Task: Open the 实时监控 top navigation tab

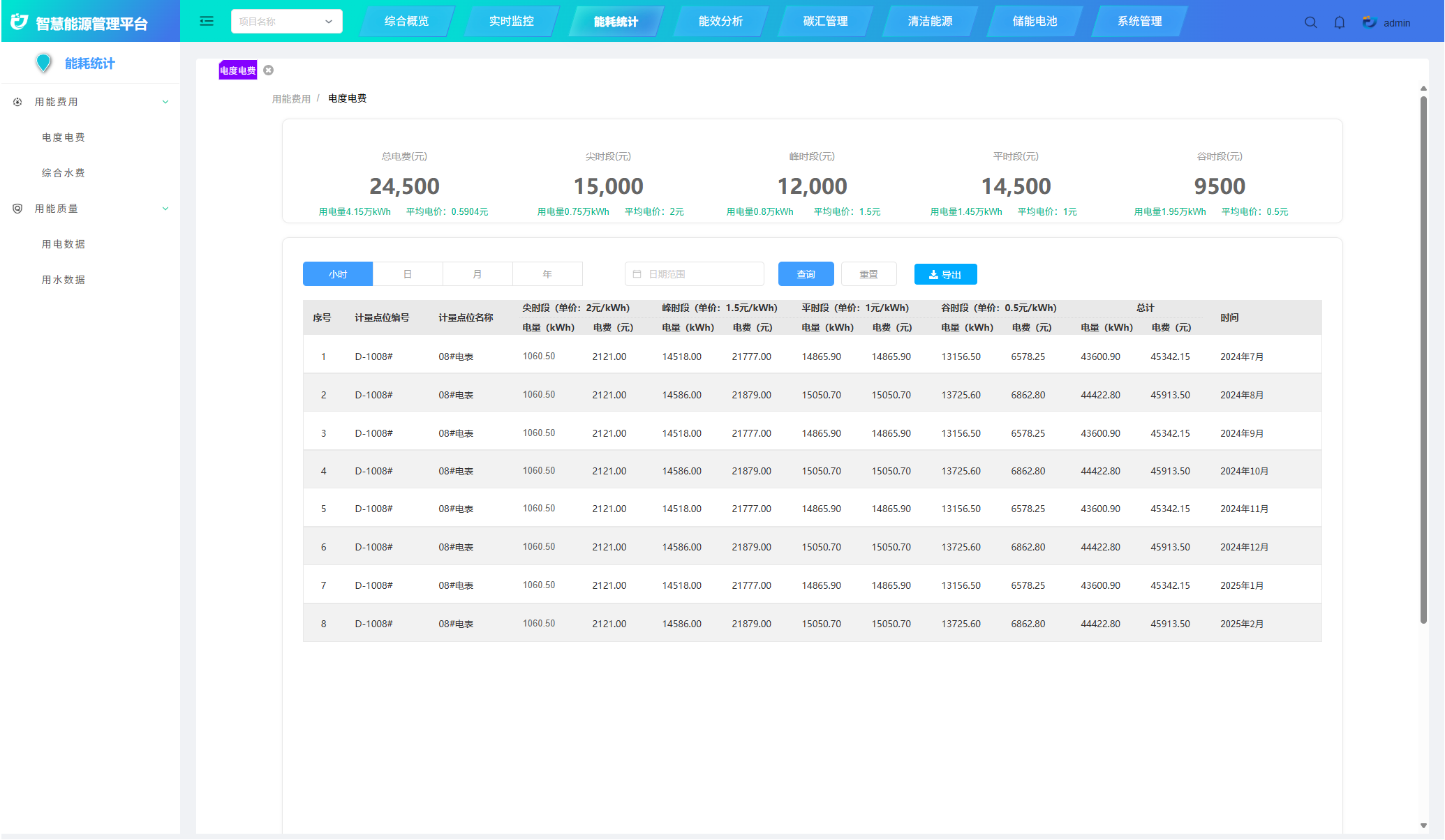Action: coord(511,22)
